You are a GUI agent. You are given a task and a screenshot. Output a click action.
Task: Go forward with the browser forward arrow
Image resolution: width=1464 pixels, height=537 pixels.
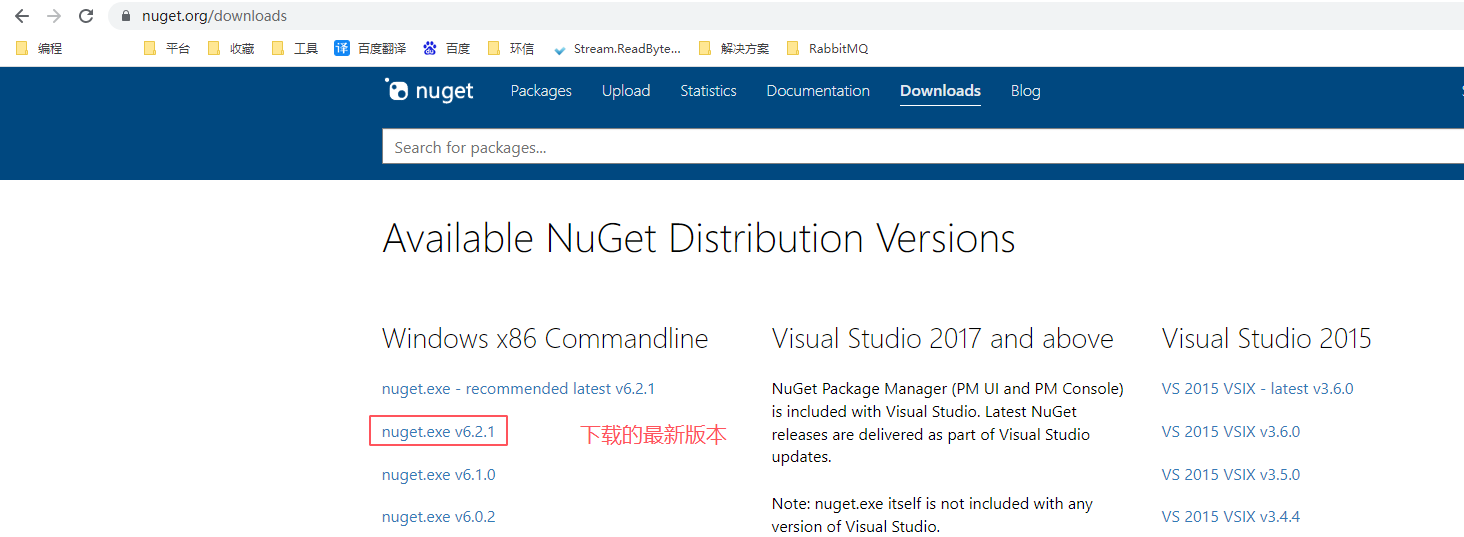54,16
